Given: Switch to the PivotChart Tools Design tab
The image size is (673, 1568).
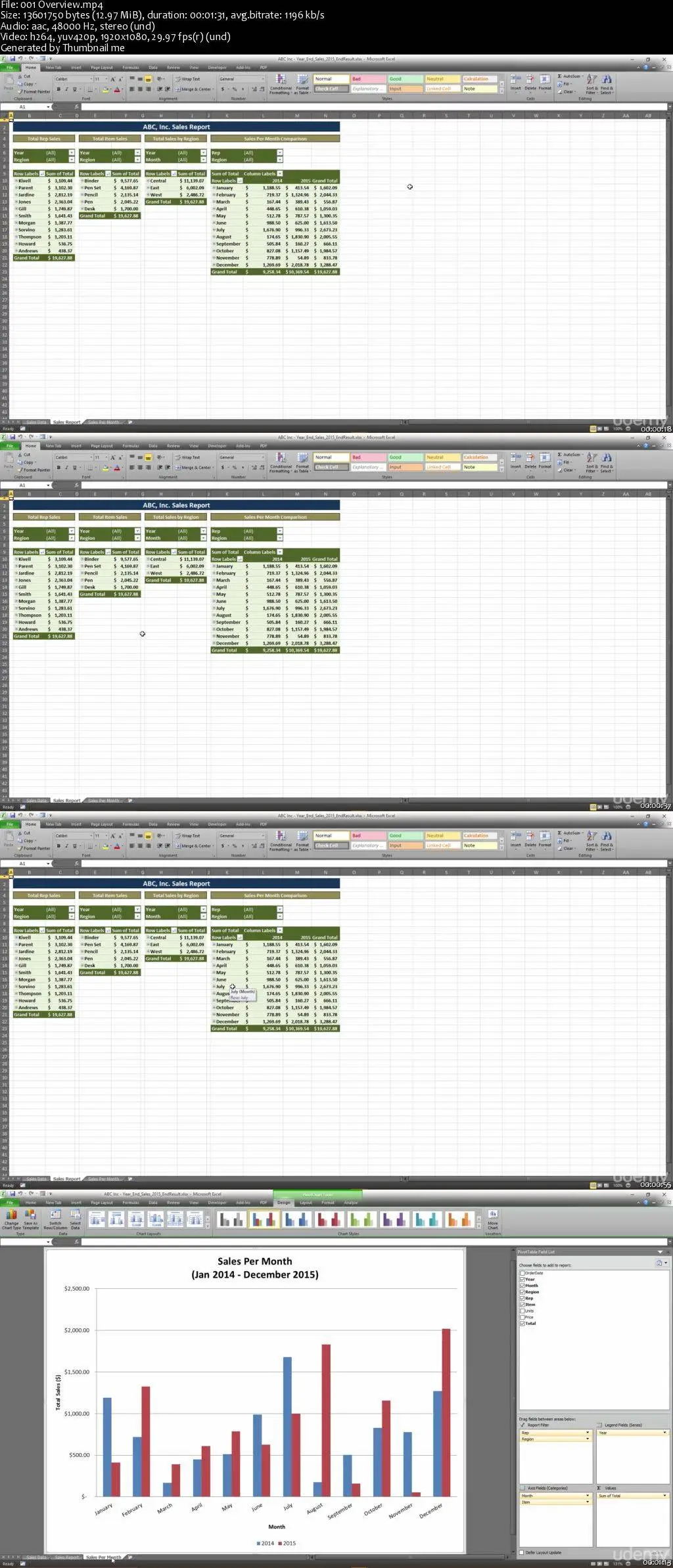Looking at the screenshot, I should click(283, 1203).
